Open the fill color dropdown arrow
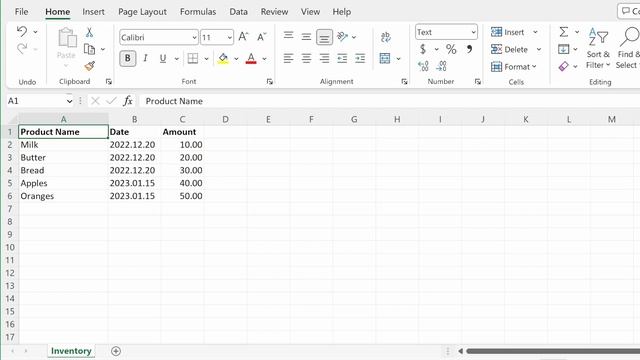This screenshot has width=640, height=360. coord(236,59)
